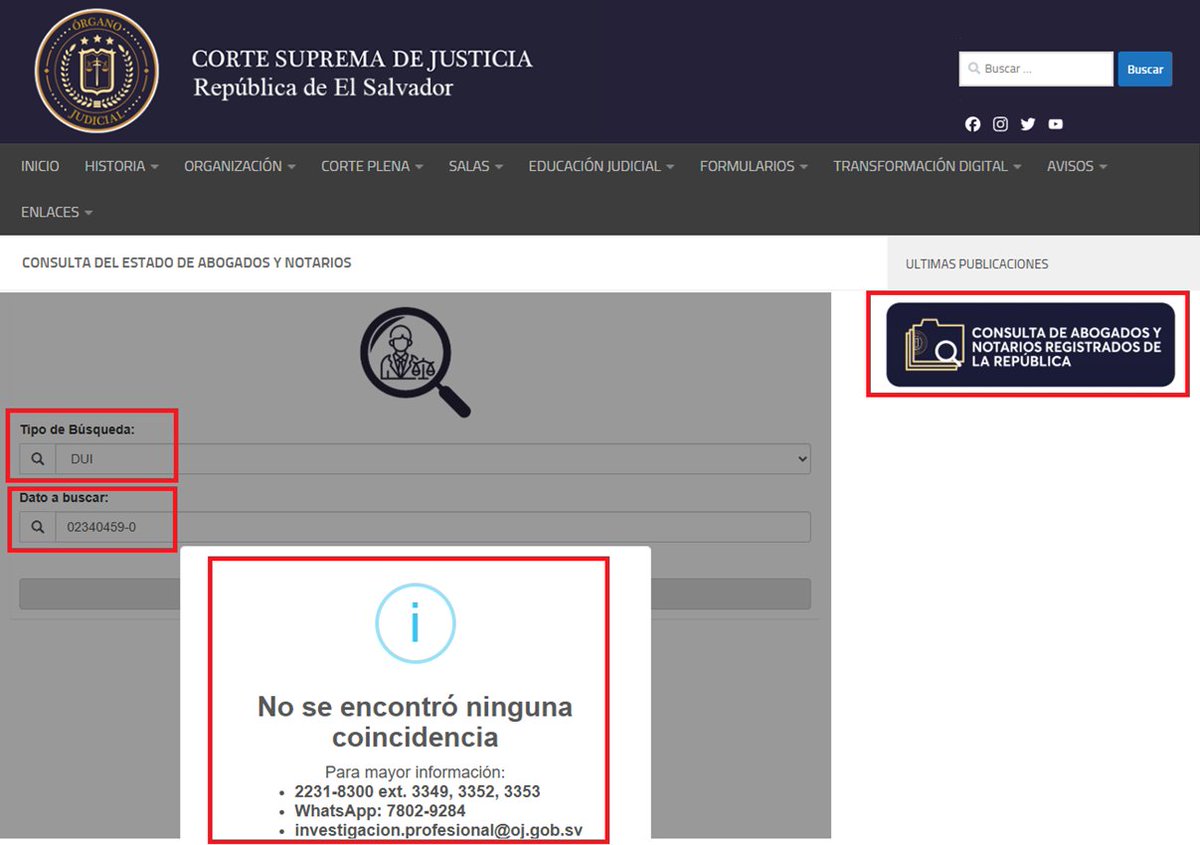Expand the SALAS menu
Viewport: 1200px width, 845px height.
(475, 166)
